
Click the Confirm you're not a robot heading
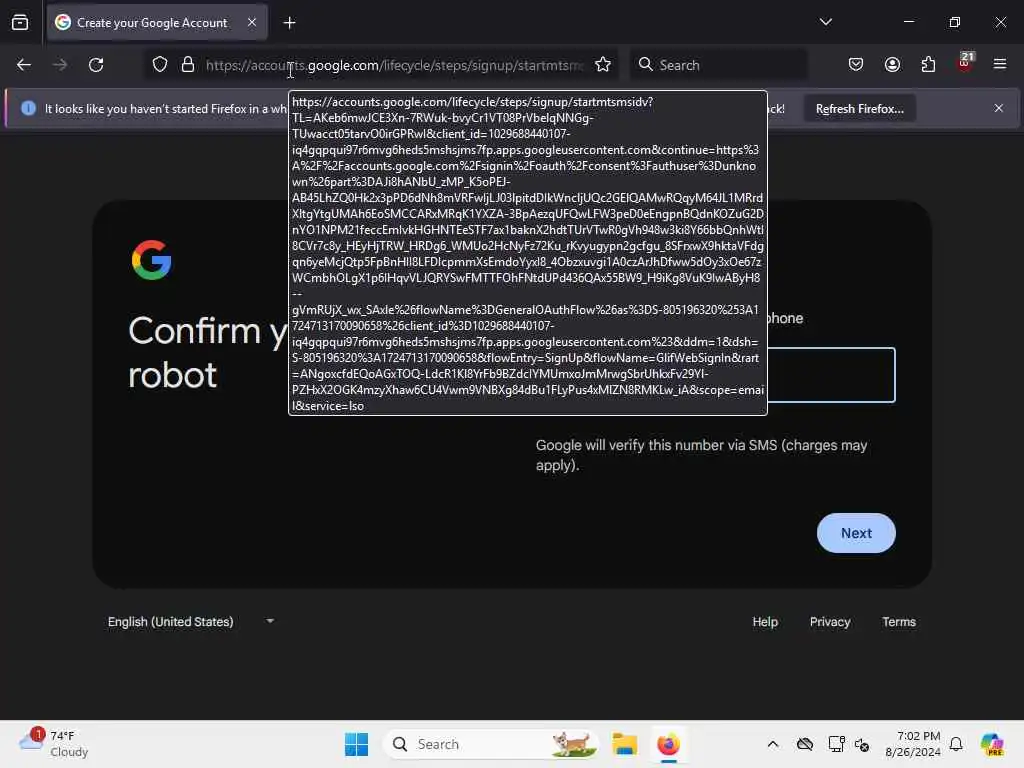[x=208, y=353]
